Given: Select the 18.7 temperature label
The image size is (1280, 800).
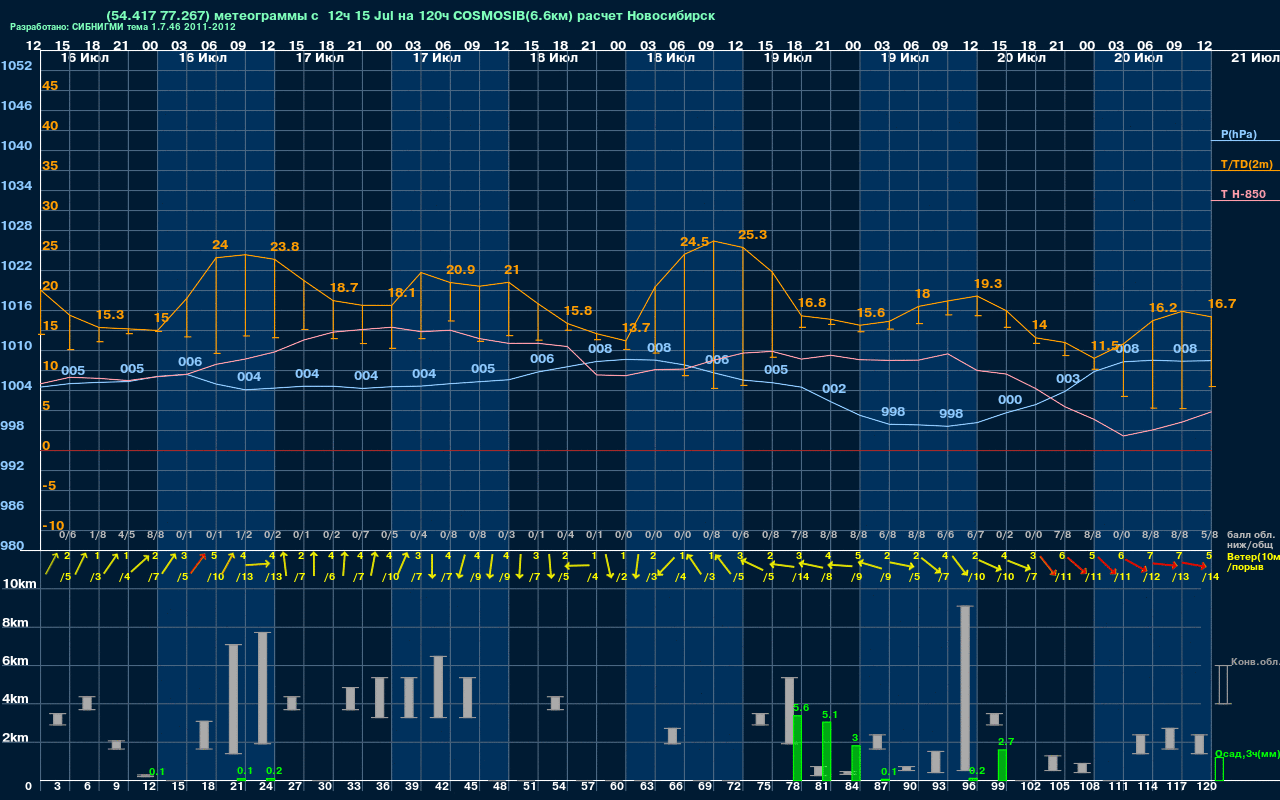Looking at the screenshot, I should [344, 288].
